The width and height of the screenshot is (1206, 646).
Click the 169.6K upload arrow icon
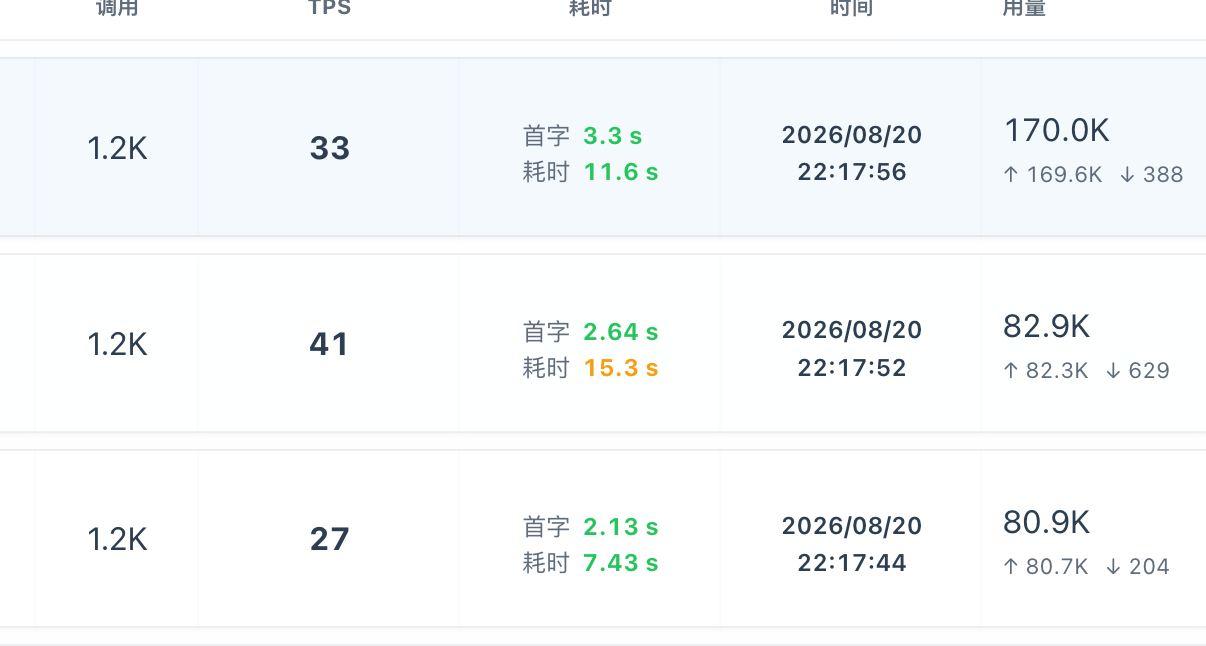pyautogui.click(x=1011, y=175)
